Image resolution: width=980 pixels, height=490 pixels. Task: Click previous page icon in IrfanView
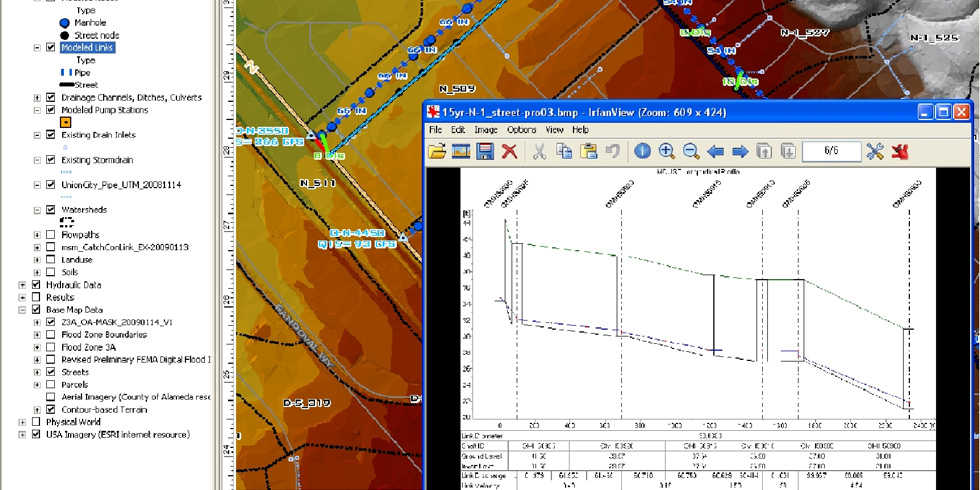764,151
